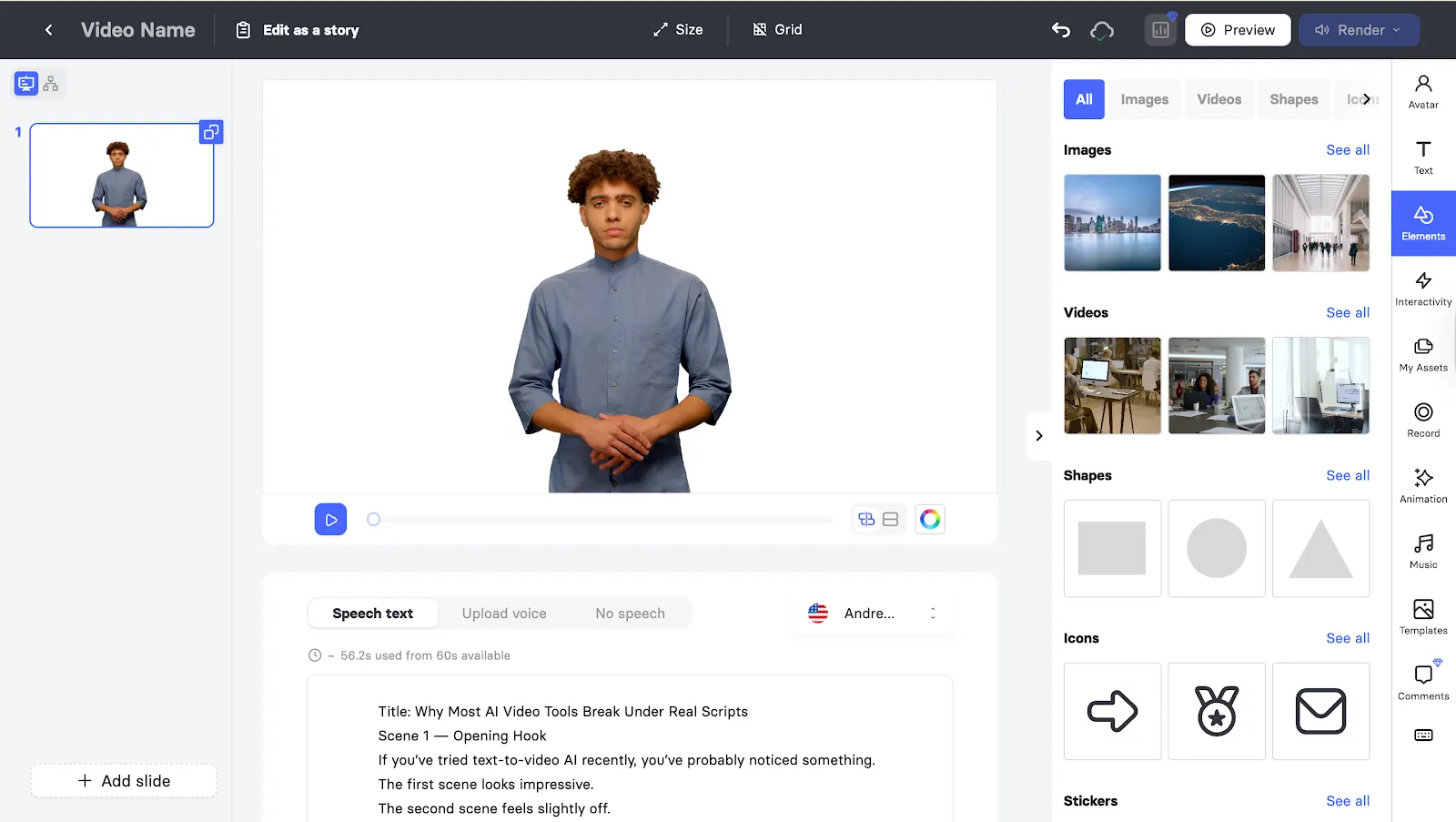
Task: Click the undo arrow icon
Action: coord(1061,30)
